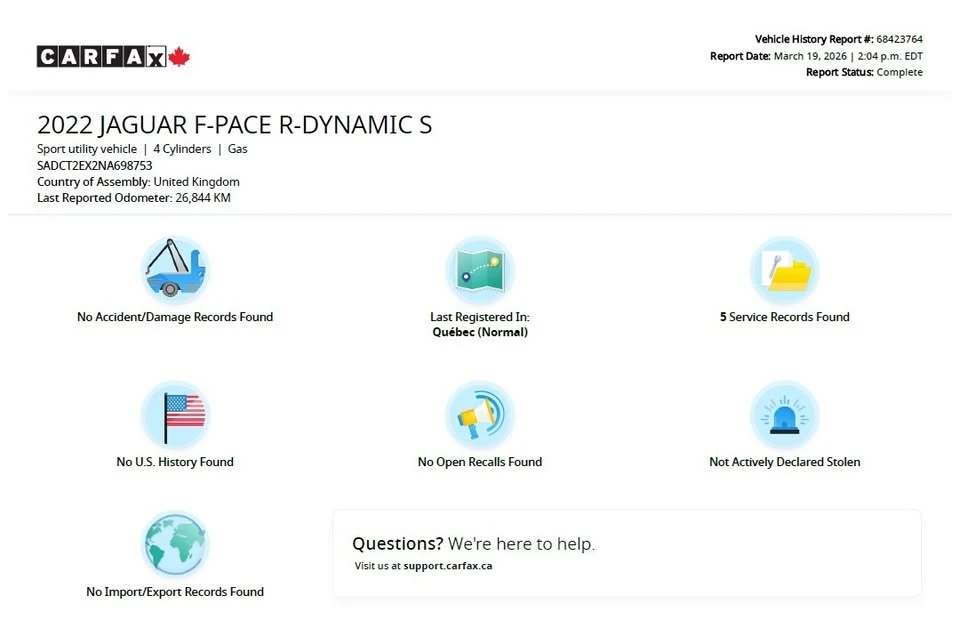Visit support.carfax.ca link
960x628 pixels.
click(448, 566)
